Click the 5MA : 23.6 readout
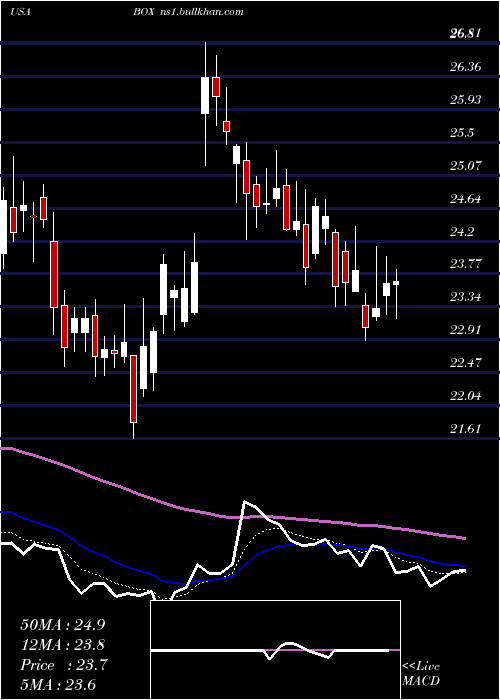This screenshot has height=700, width=500. (58, 685)
